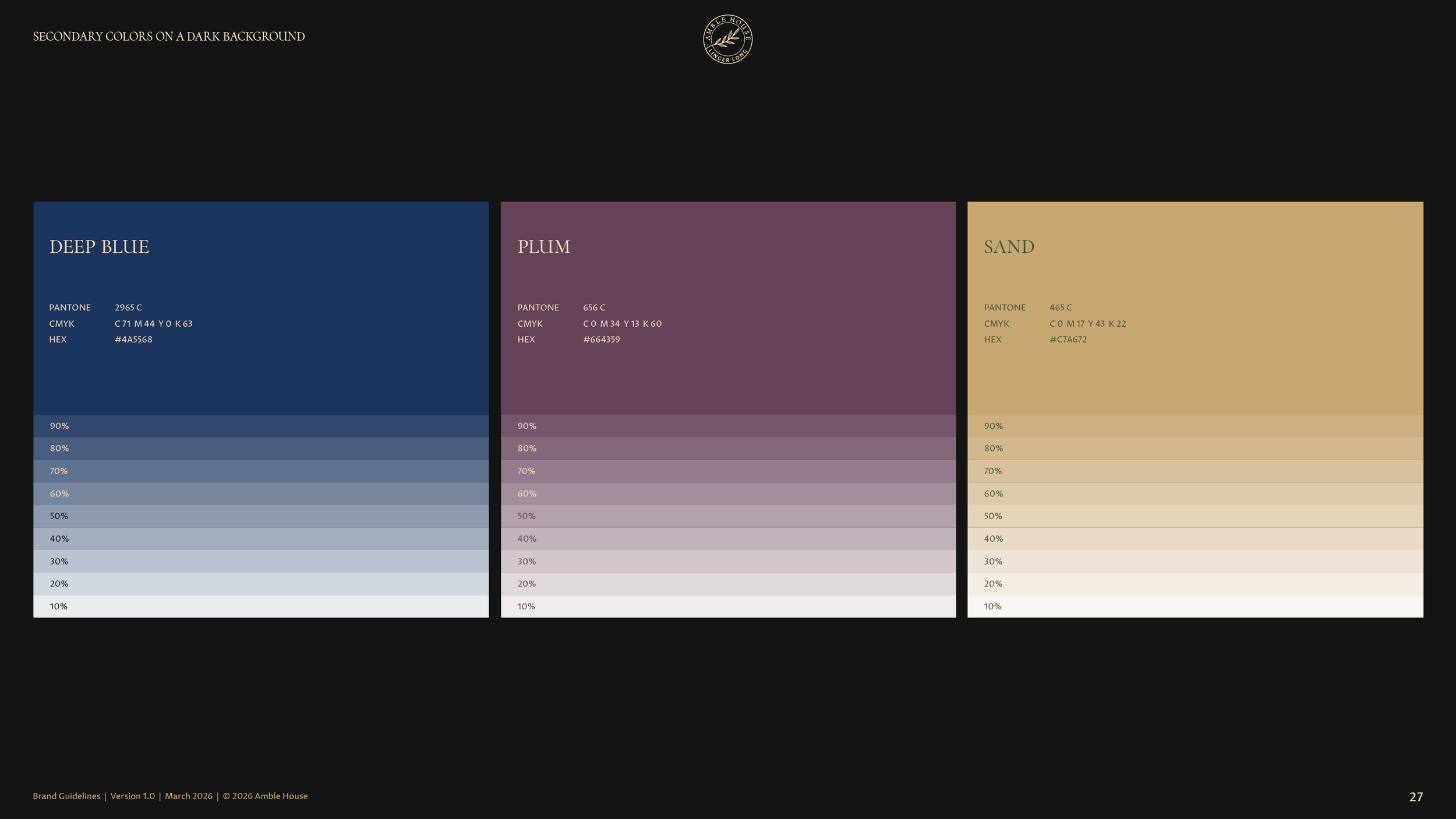Click the 'Brand Guidelines' footer text

(66, 796)
